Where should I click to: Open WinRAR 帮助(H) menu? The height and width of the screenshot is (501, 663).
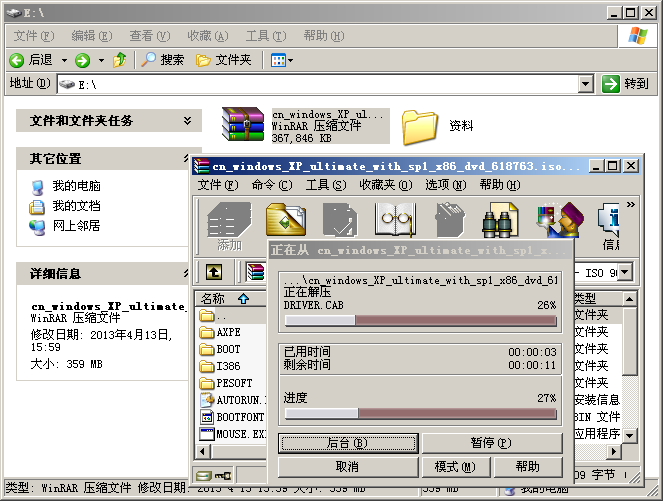pos(500,185)
